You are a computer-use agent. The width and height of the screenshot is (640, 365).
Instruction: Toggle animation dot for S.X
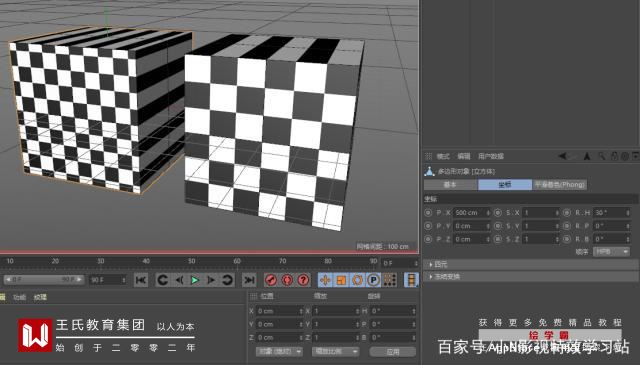click(498, 213)
